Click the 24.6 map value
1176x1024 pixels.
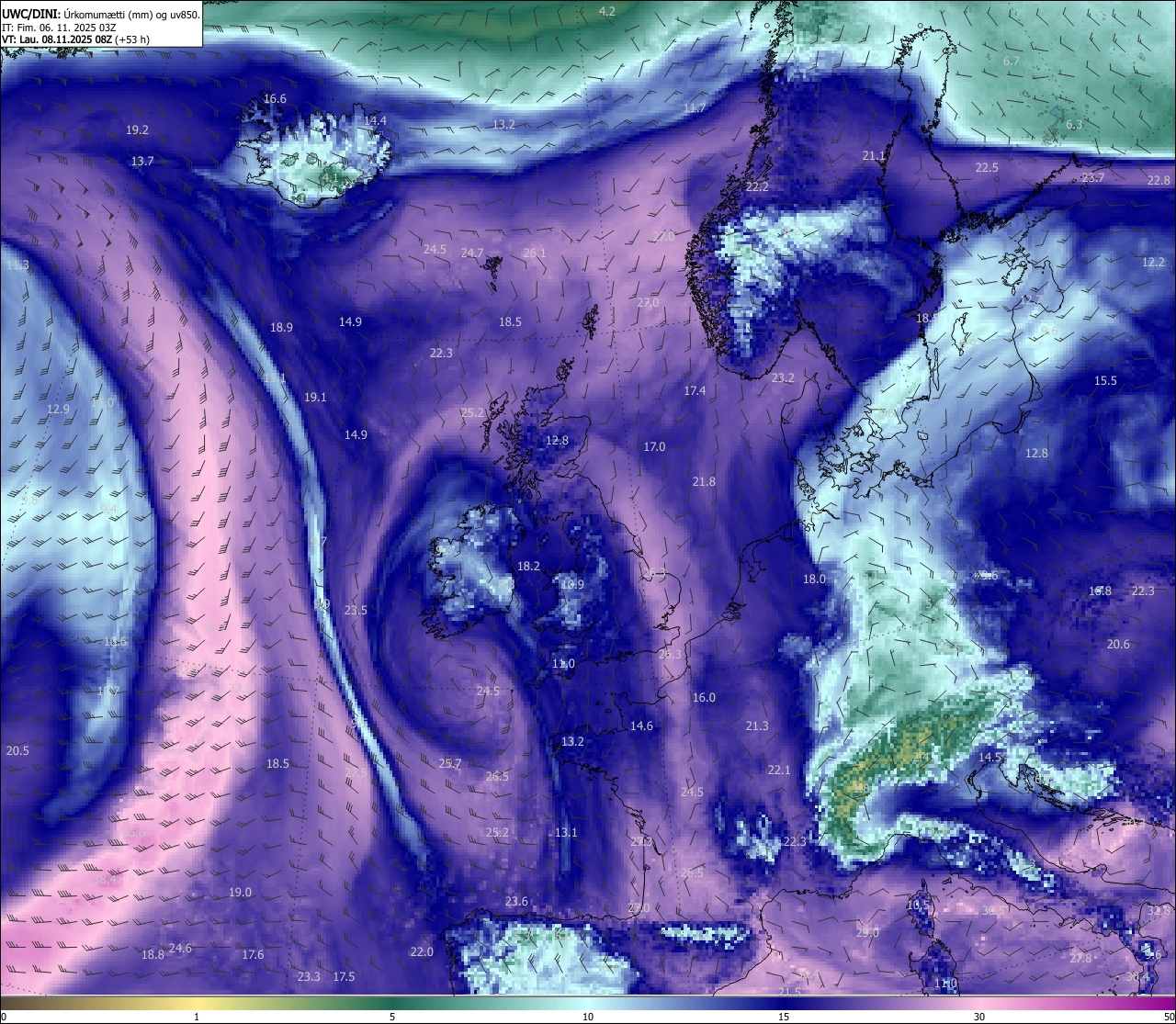pos(180,948)
